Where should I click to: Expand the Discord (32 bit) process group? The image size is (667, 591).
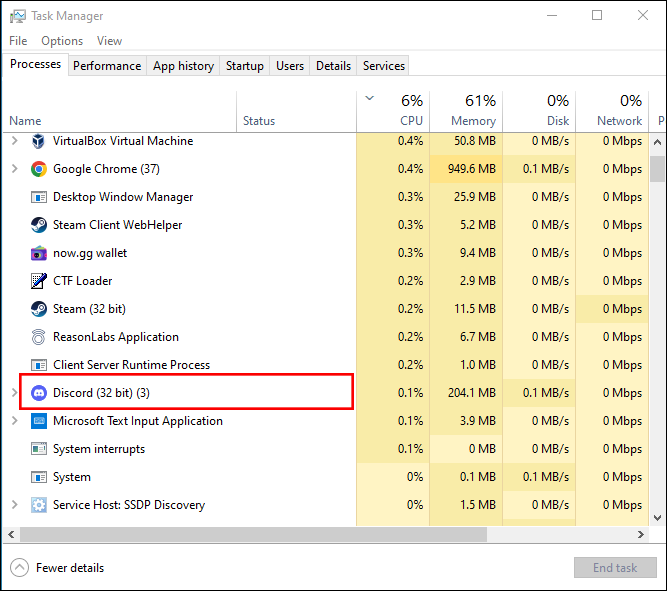(14, 393)
